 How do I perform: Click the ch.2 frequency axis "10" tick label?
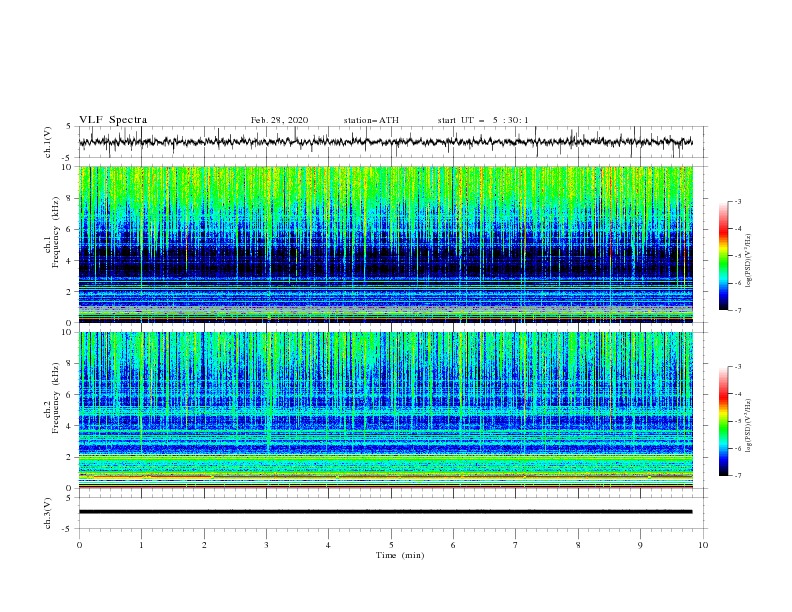pyautogui.click(x=67, y=332)
